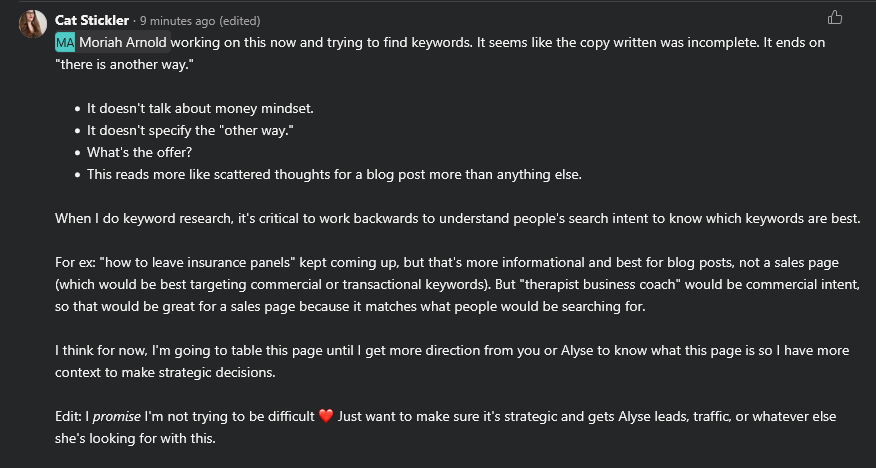Click the bullet about money mindset
Viewport: 876px width, 468px height.
[200, 108]
